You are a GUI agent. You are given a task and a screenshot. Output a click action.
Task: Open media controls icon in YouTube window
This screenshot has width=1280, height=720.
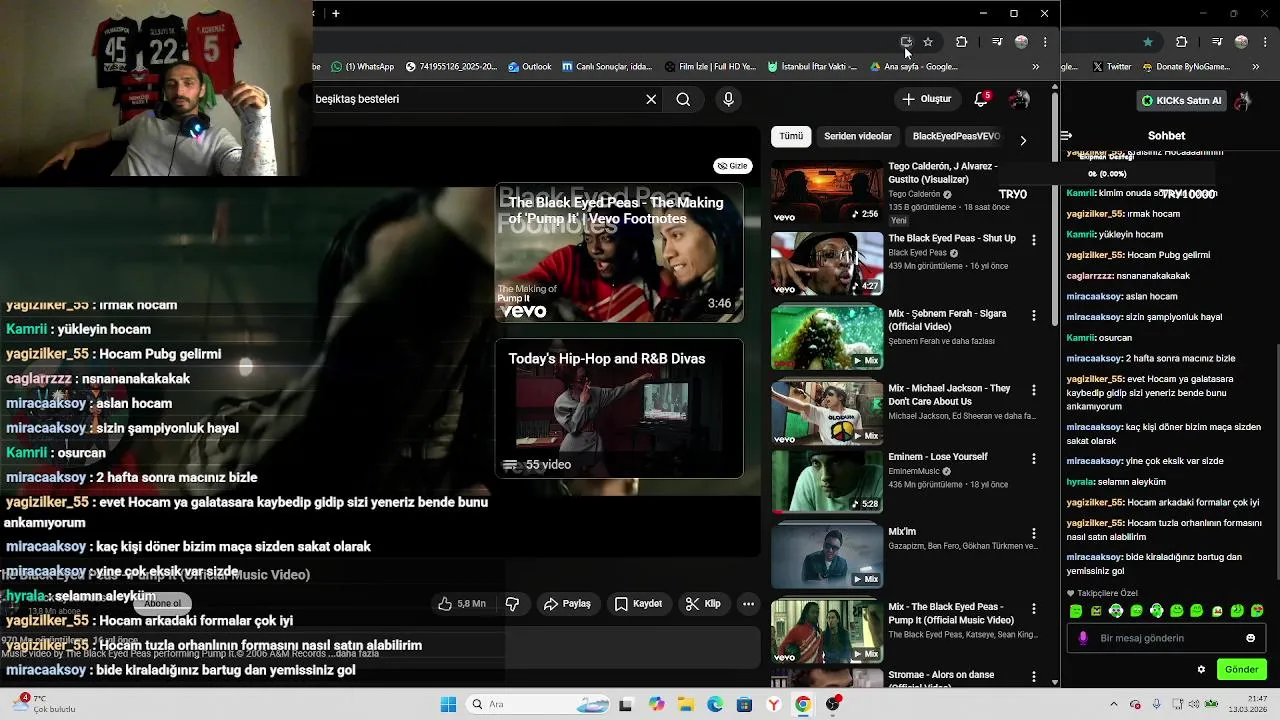click(x=997, y=42)
